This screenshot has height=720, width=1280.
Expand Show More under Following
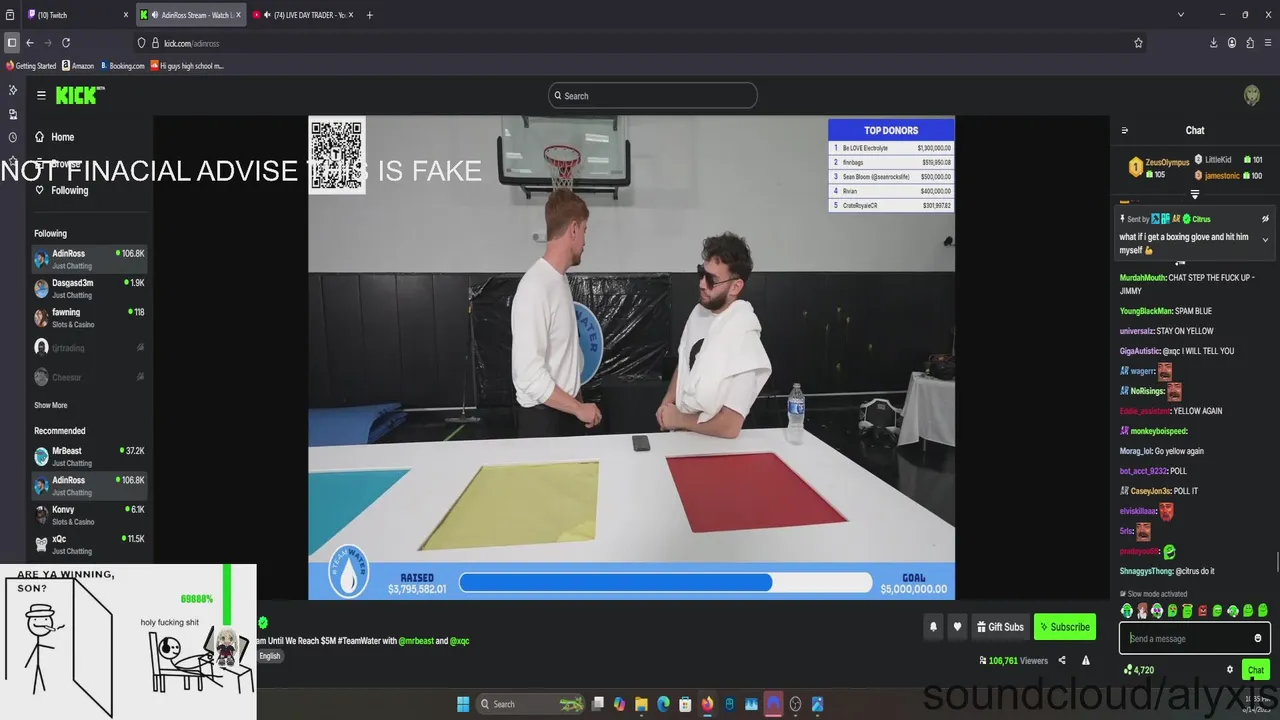tap(51, 405)
